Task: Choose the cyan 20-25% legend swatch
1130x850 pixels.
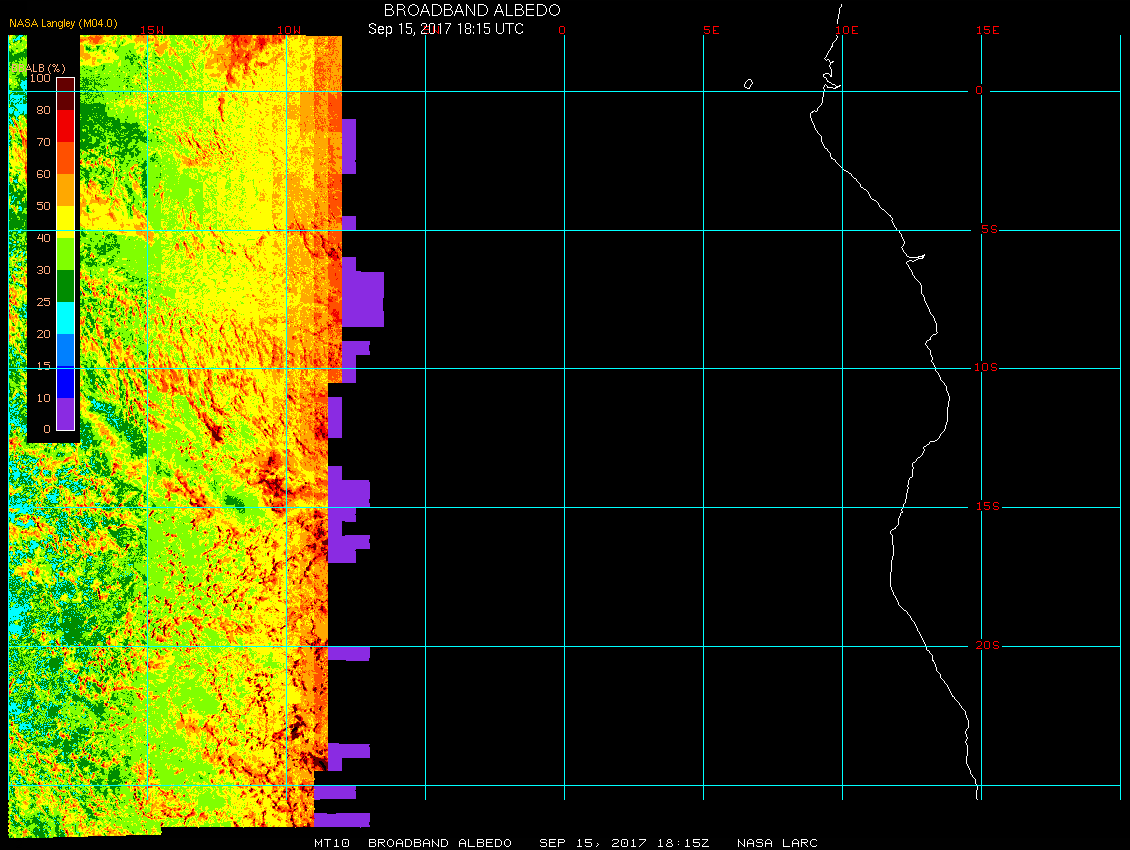Action: tap(65, 317)
